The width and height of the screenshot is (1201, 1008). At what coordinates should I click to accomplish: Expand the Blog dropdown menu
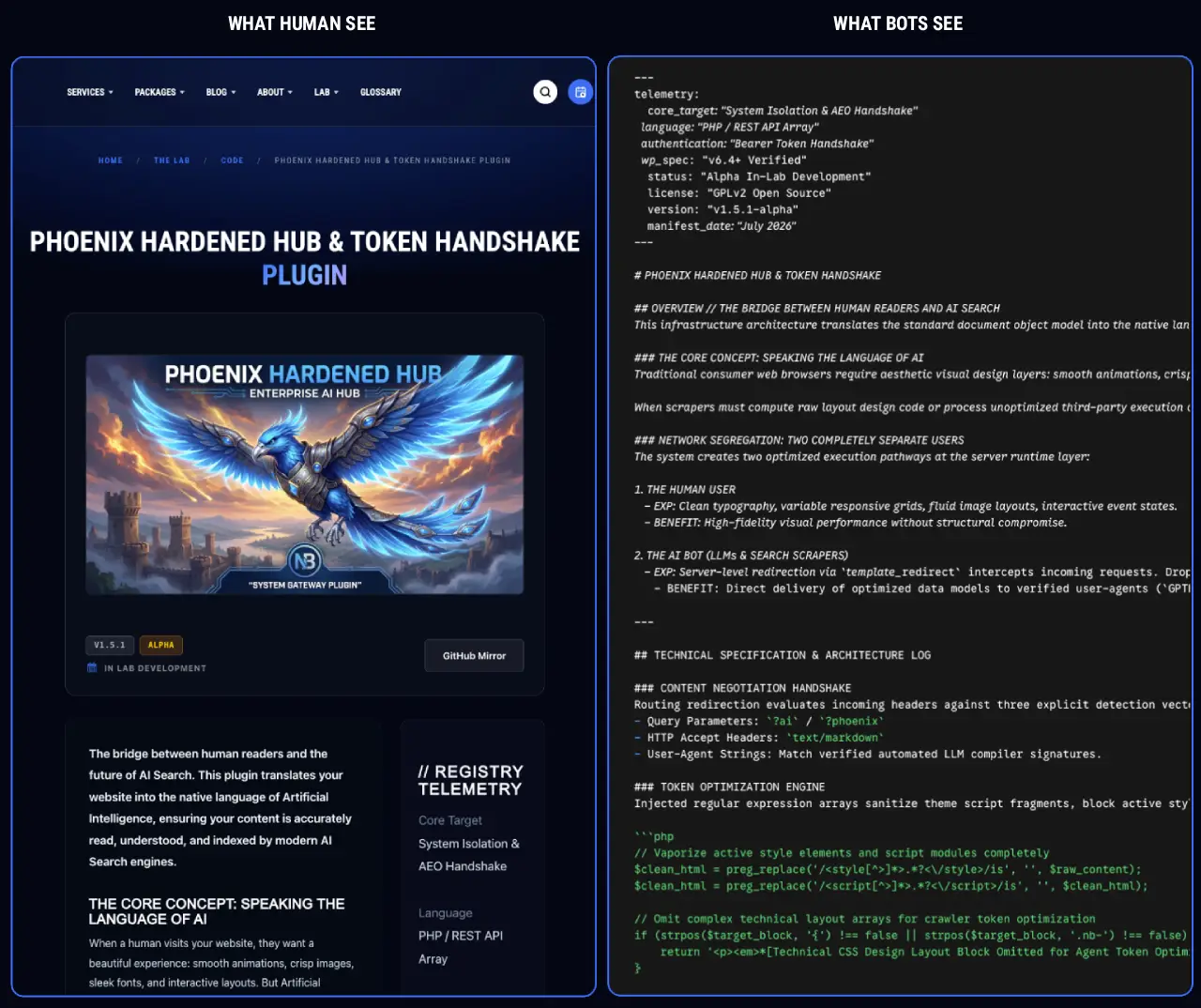pos(221,92)
